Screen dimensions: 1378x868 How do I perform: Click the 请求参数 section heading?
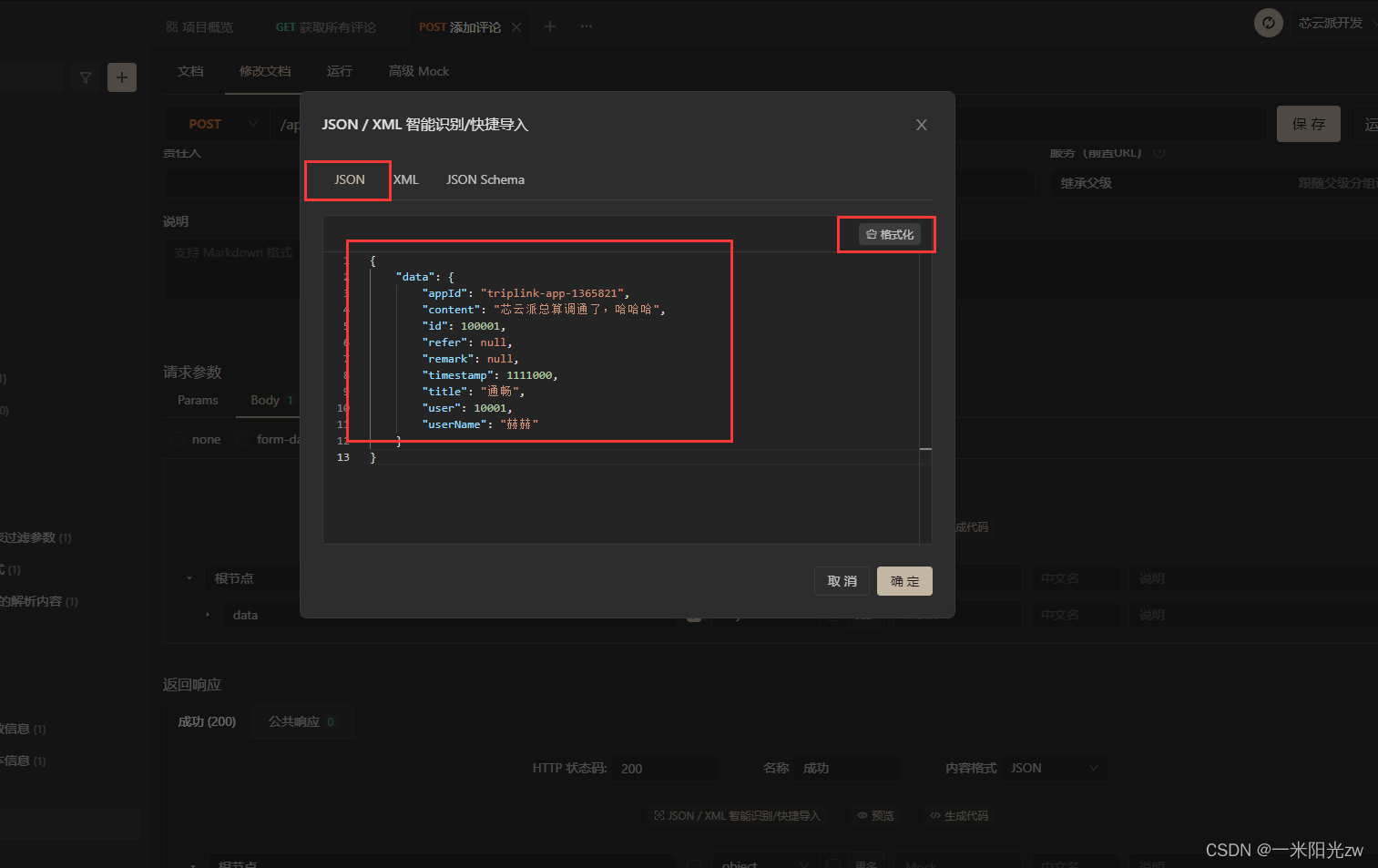192,373
